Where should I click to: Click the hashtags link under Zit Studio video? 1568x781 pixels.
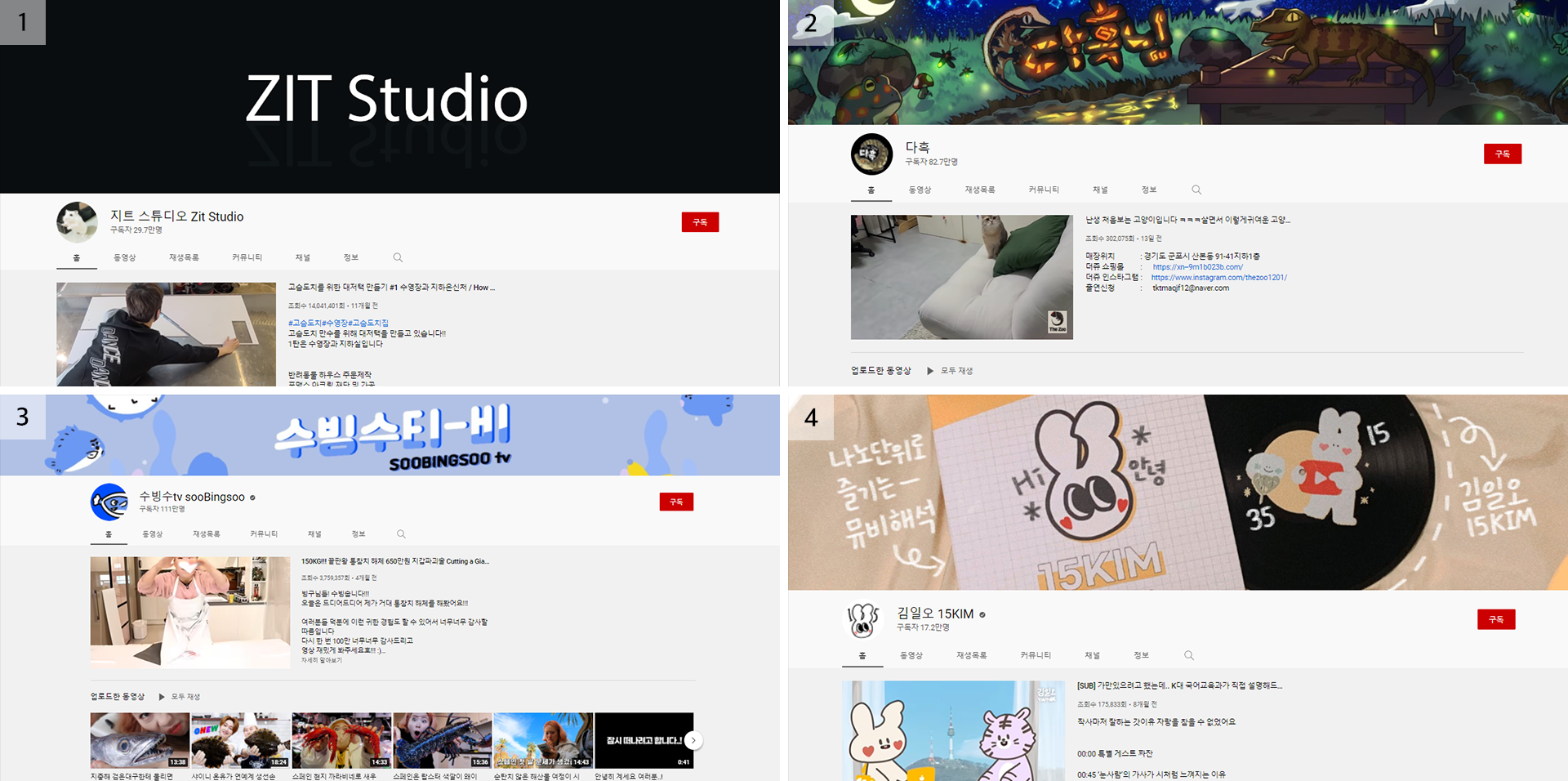338,323
